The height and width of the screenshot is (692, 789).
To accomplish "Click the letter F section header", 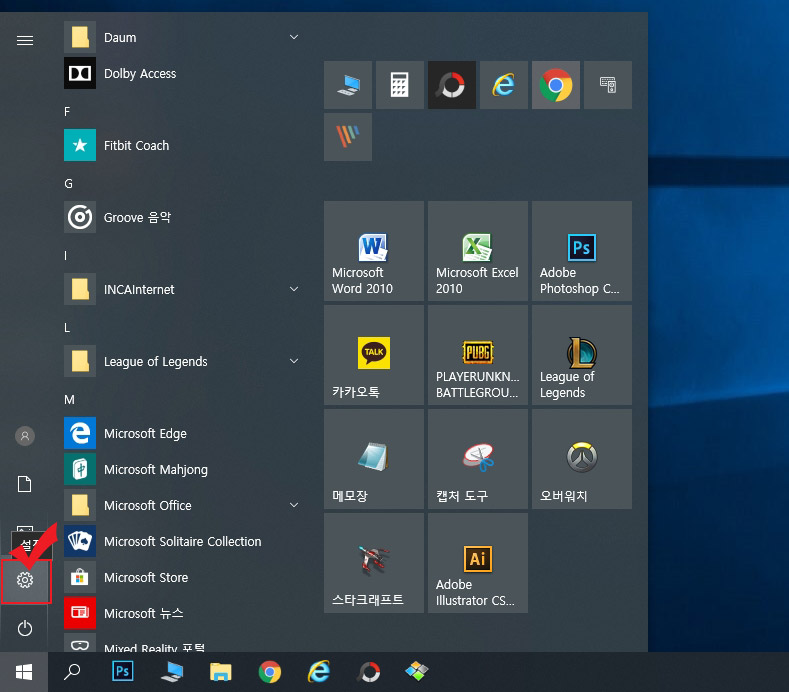I will click(67, 112).
